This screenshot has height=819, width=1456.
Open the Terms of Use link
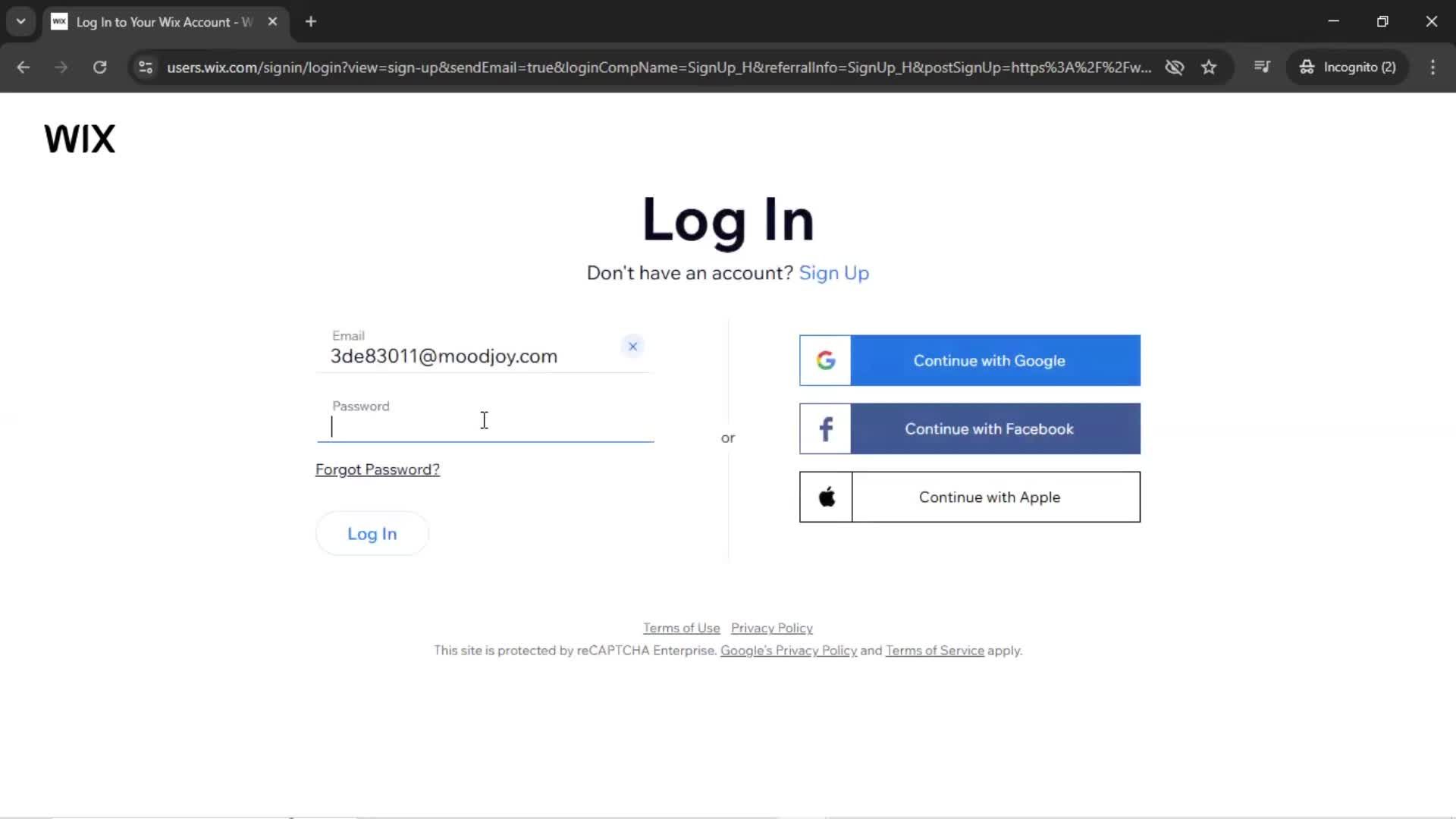[682, 628]
